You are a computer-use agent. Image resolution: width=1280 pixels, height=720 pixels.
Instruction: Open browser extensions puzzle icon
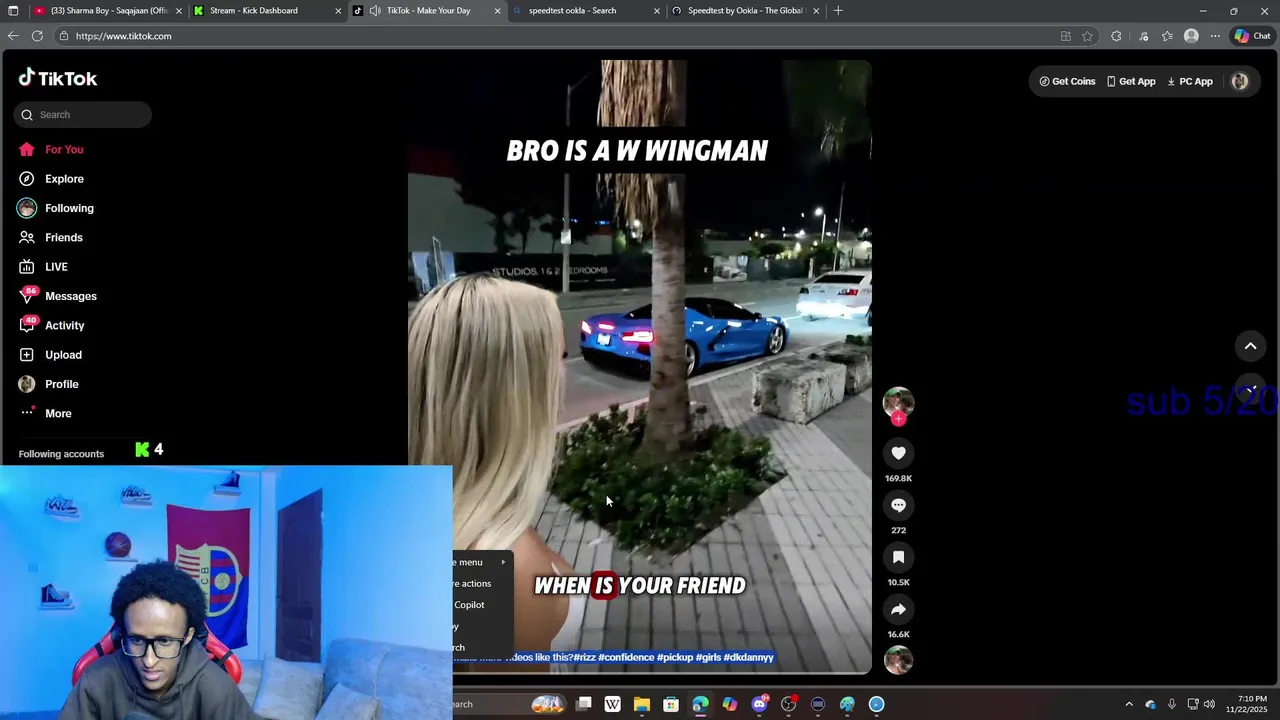[x=1116, y=36]
